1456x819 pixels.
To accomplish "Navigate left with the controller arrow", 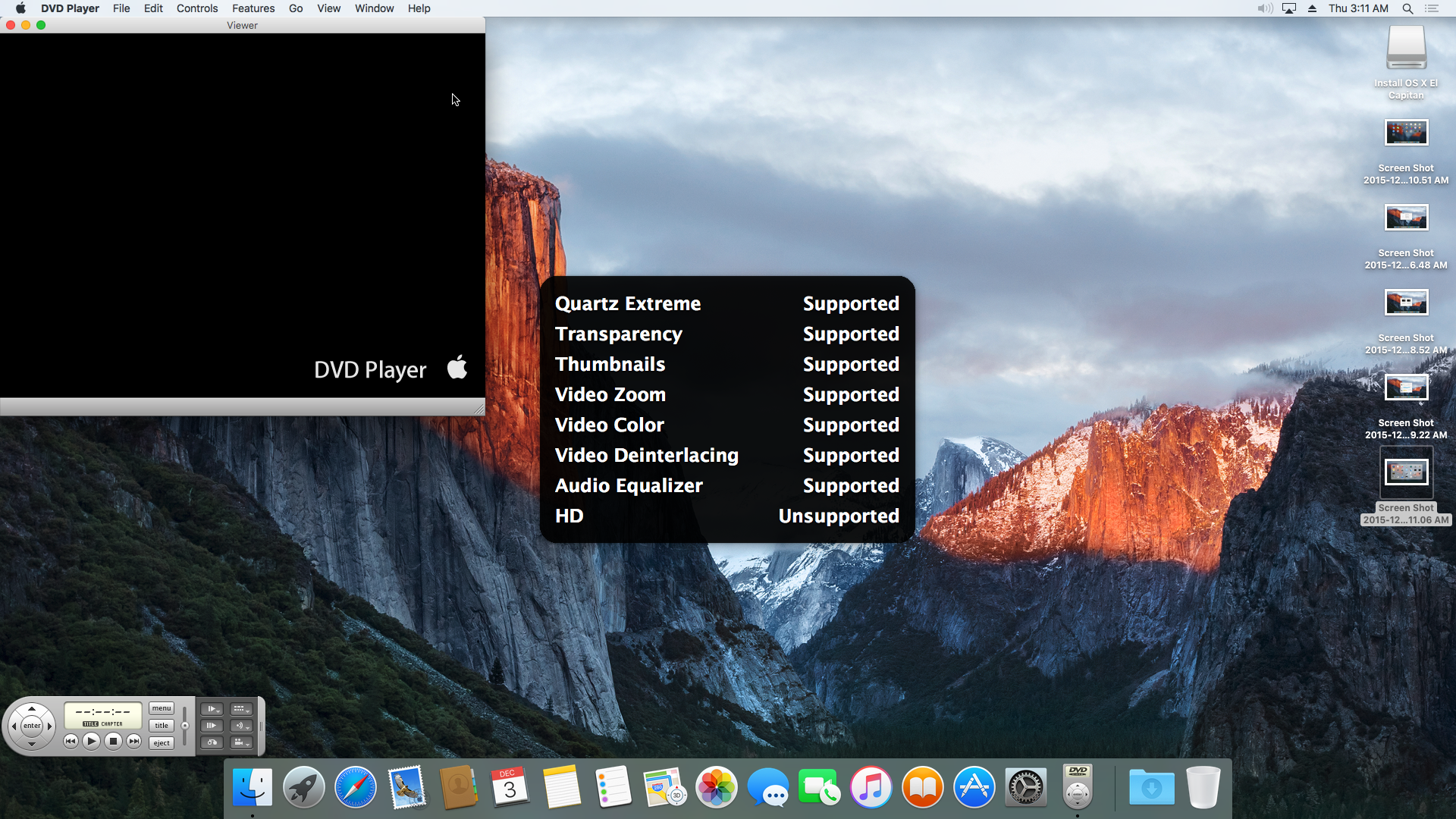I will tap(14, 726).
